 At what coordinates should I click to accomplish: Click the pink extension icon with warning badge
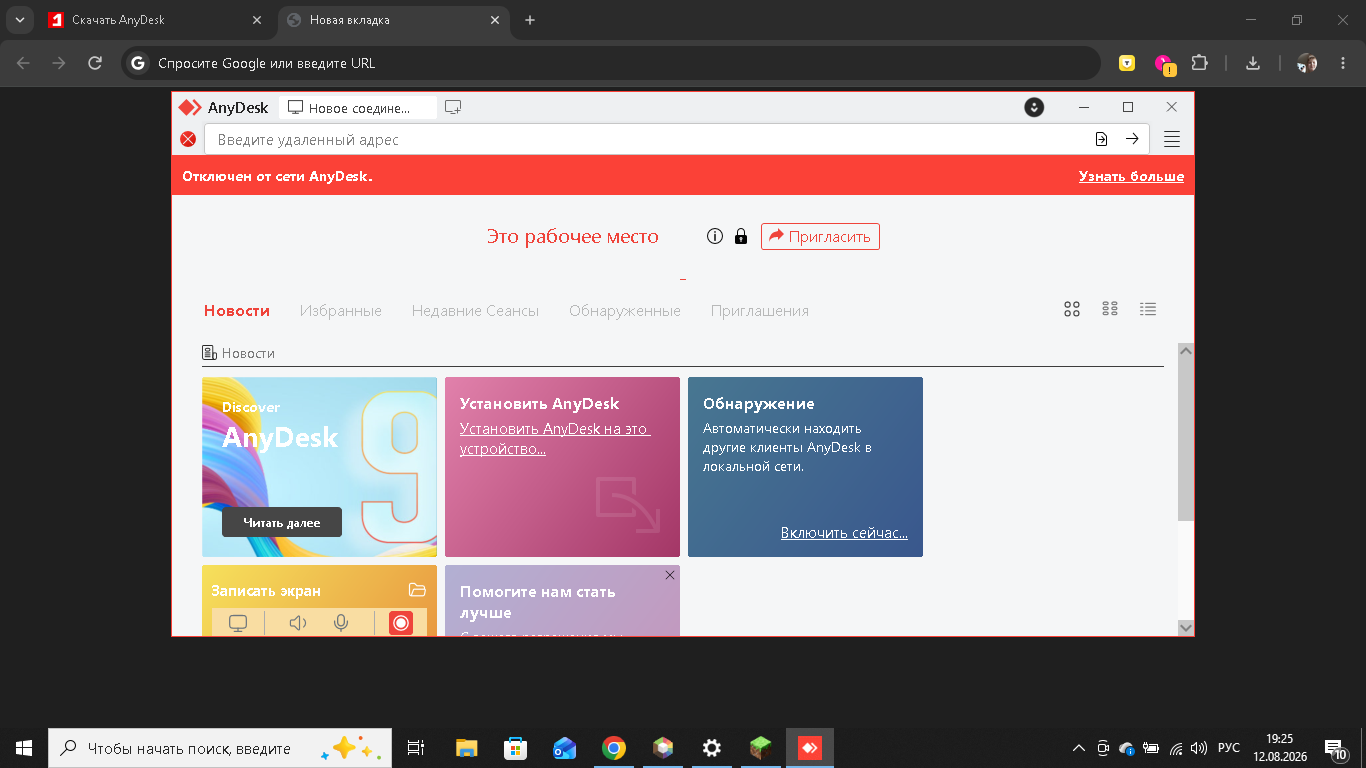(x=1164, y=64)
